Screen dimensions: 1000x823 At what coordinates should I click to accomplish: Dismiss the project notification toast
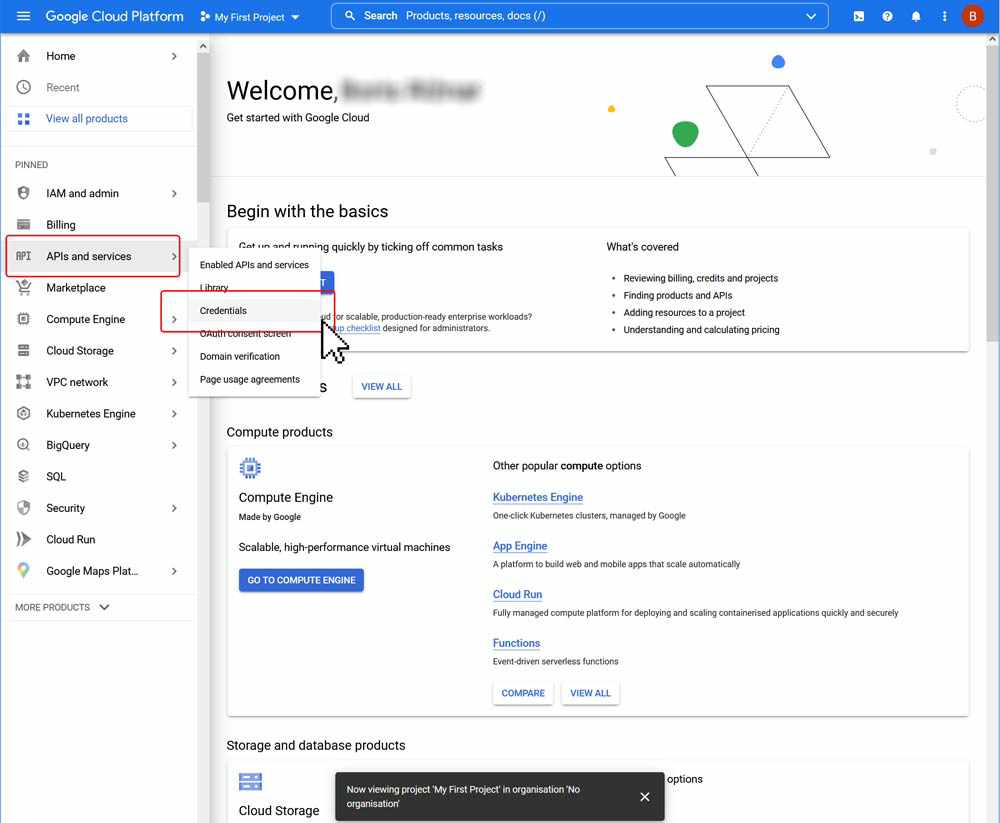[645, 797]
